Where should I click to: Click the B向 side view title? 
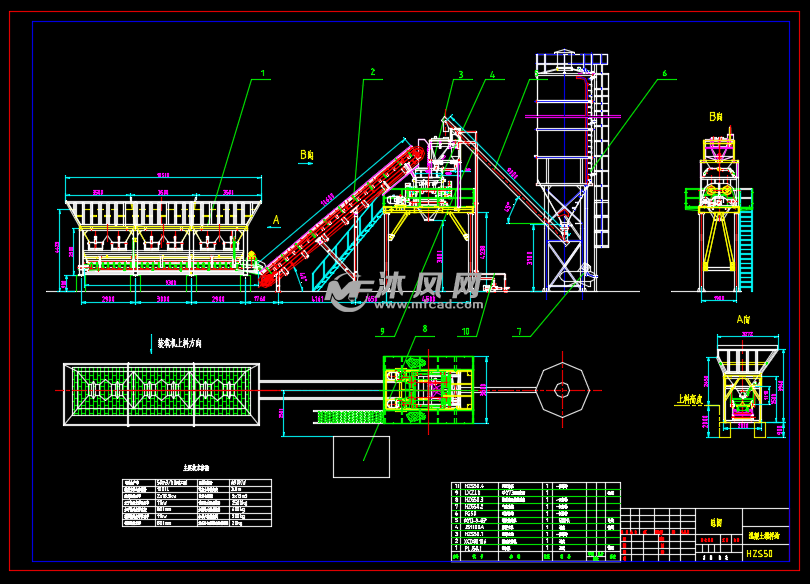[715, 117]
